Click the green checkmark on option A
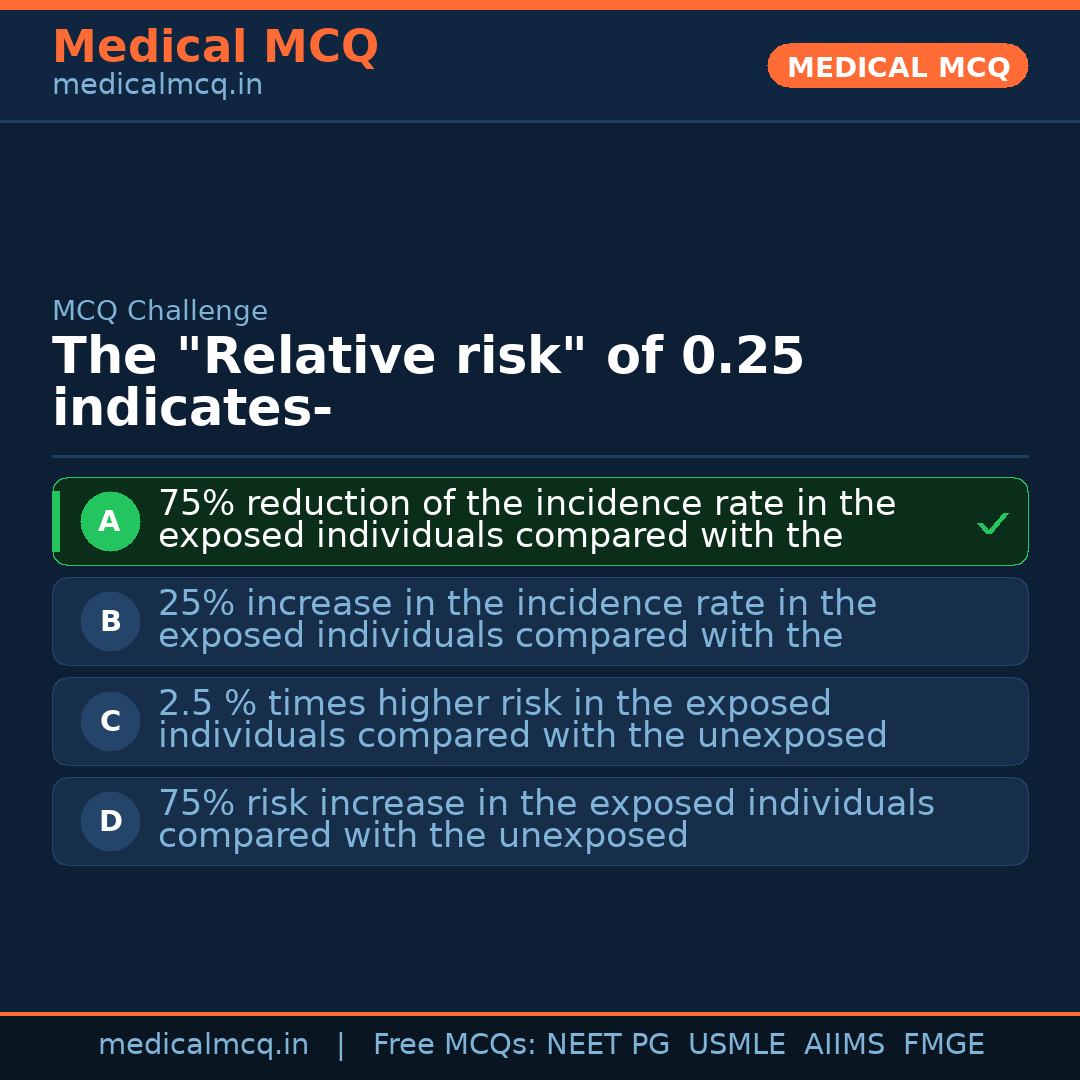The image size is (1080, 1080). pos(992,523)
